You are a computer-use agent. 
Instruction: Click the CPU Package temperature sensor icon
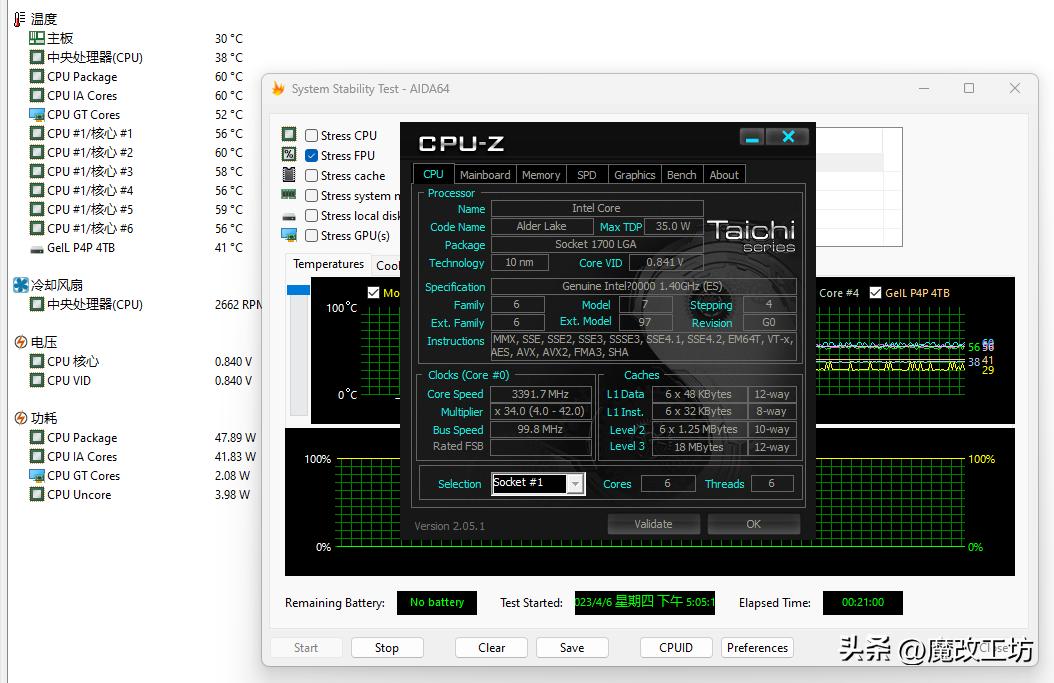click(x=36, y=77)
